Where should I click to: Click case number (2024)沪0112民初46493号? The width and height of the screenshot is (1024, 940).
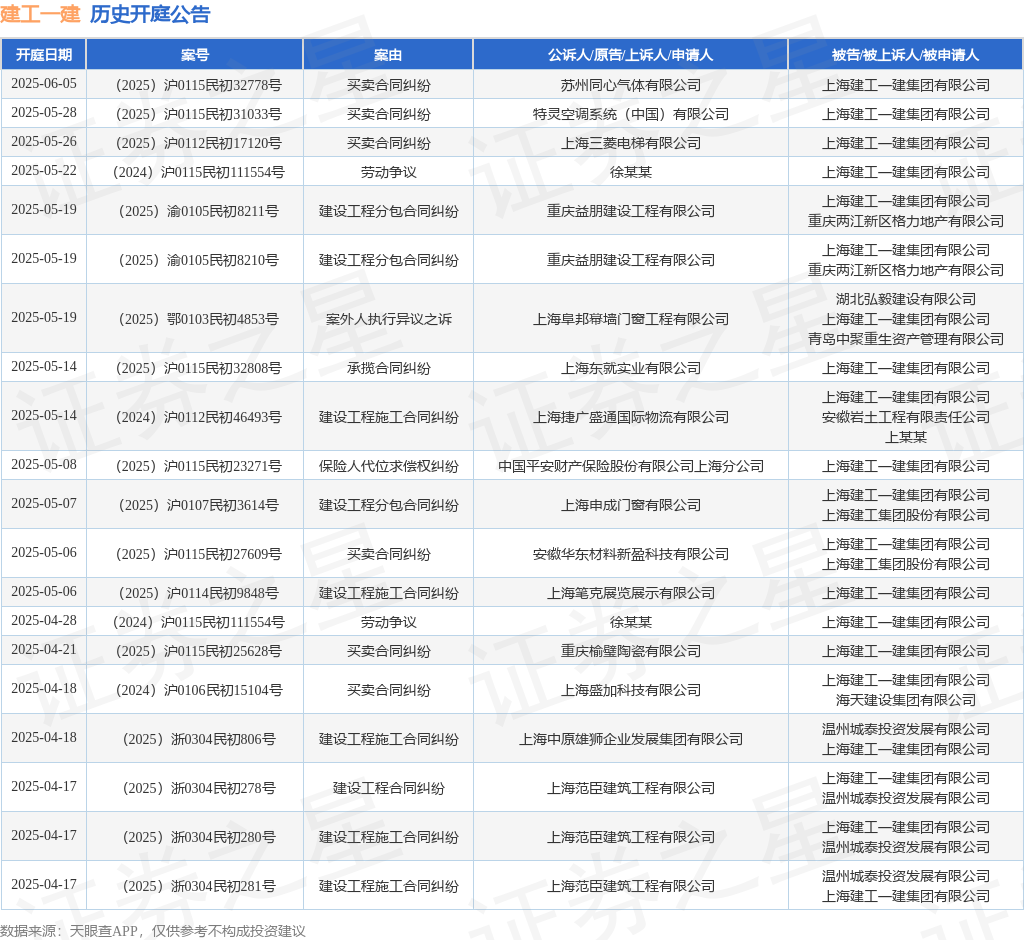[198, 417]
